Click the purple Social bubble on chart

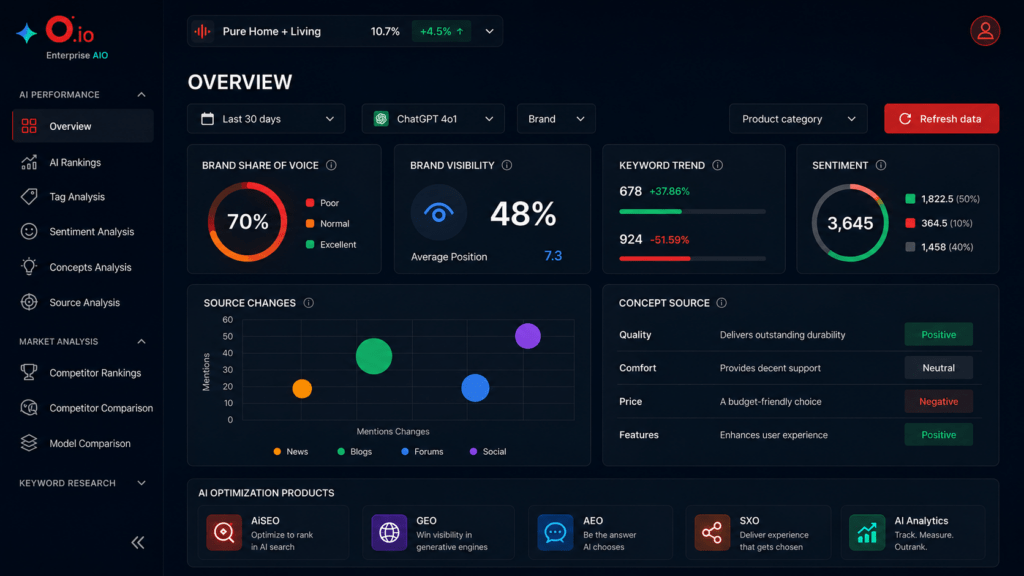point(528,336)
